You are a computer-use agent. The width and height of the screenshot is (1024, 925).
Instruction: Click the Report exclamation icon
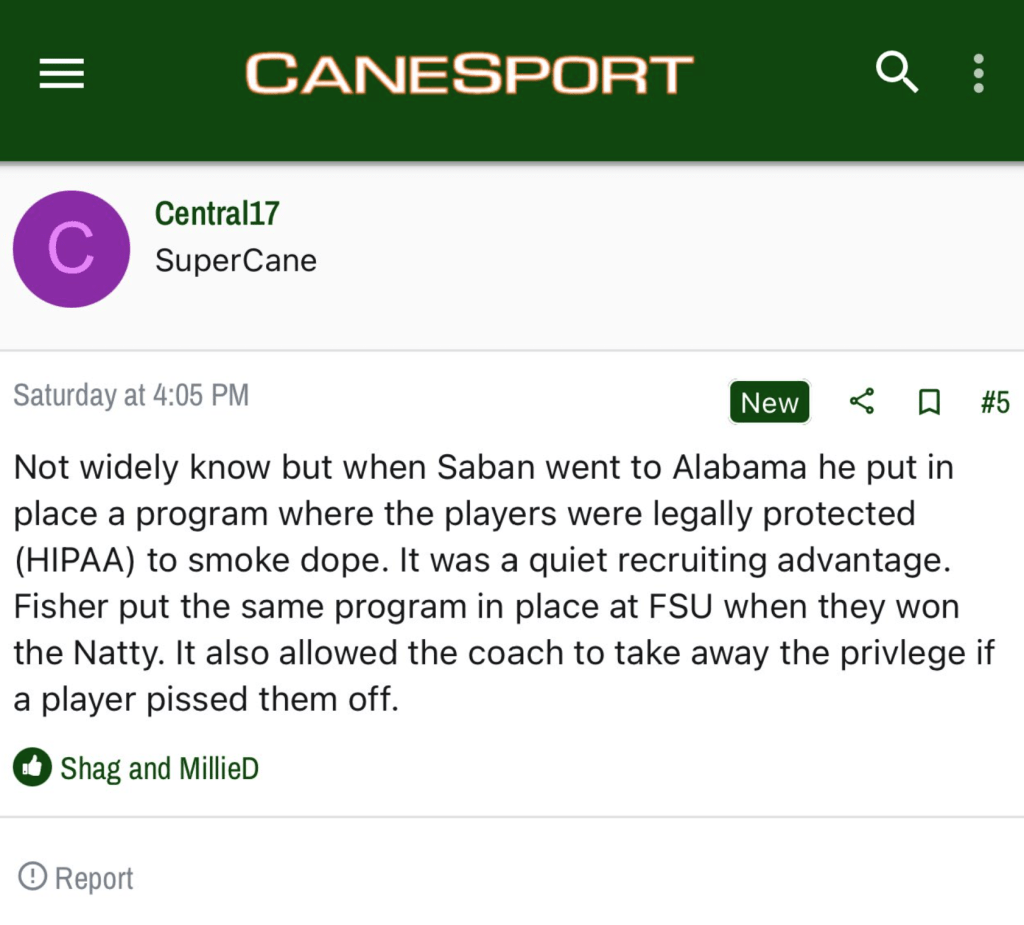33,877
